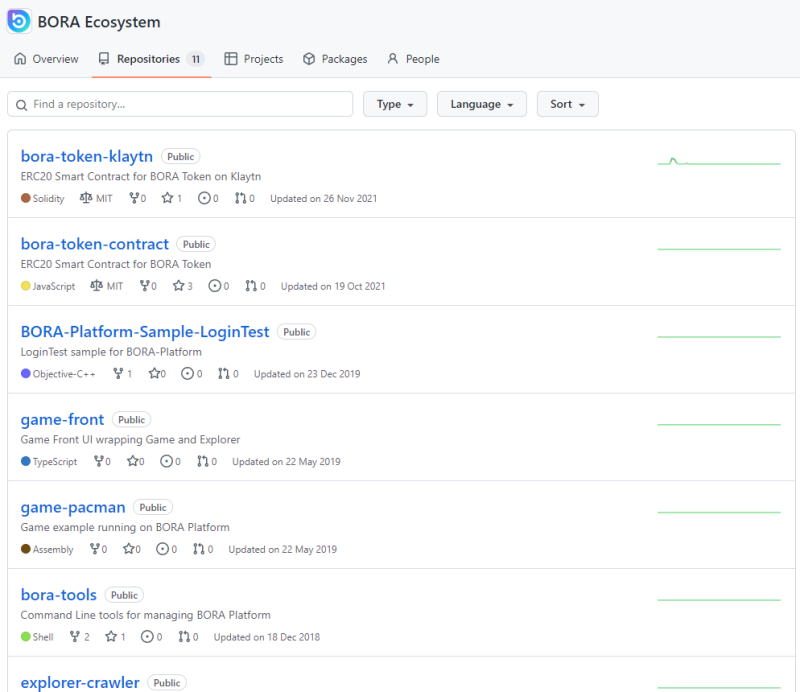Expand the Sort dropdown
Viewport: 800px width, 692px height.
[567, 104]
